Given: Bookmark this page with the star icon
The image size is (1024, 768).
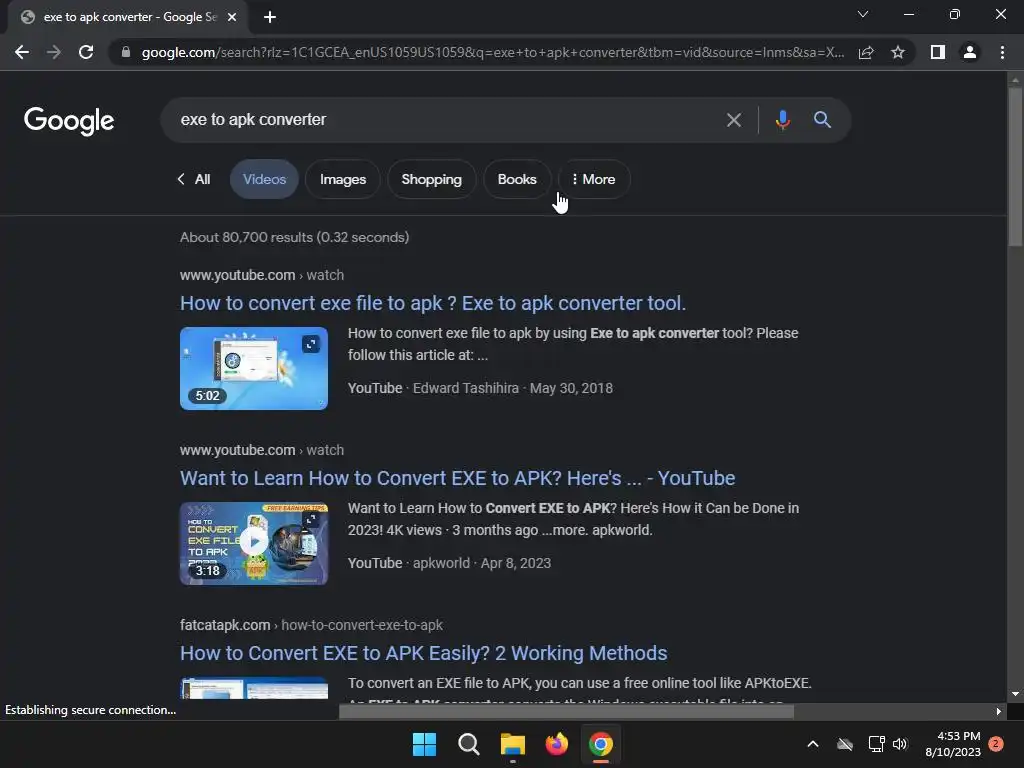Looking at the screenshot, I should coord(898,52).
